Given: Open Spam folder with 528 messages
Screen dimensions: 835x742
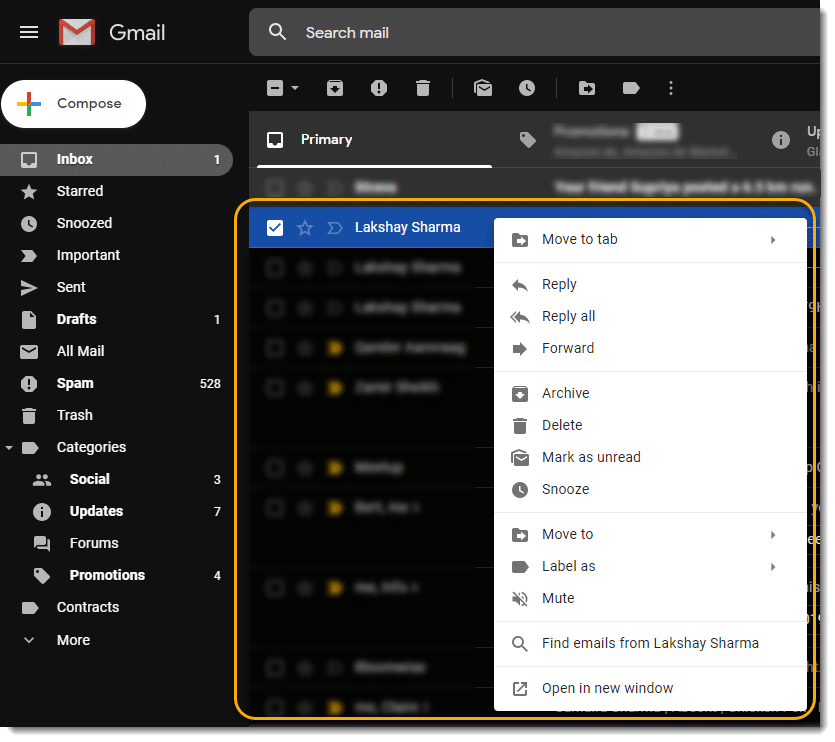Looking at the screenshot, I should [116, 384].
